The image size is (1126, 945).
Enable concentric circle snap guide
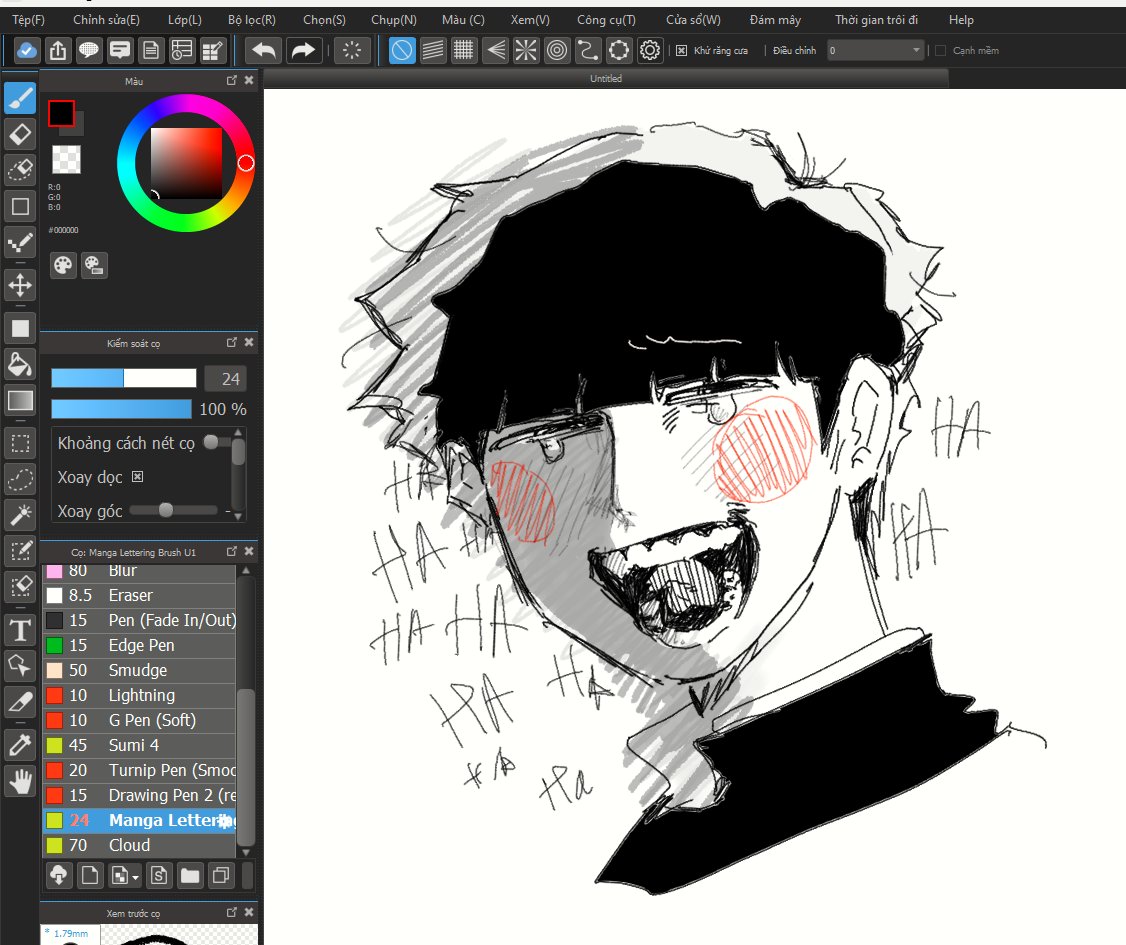557,50
